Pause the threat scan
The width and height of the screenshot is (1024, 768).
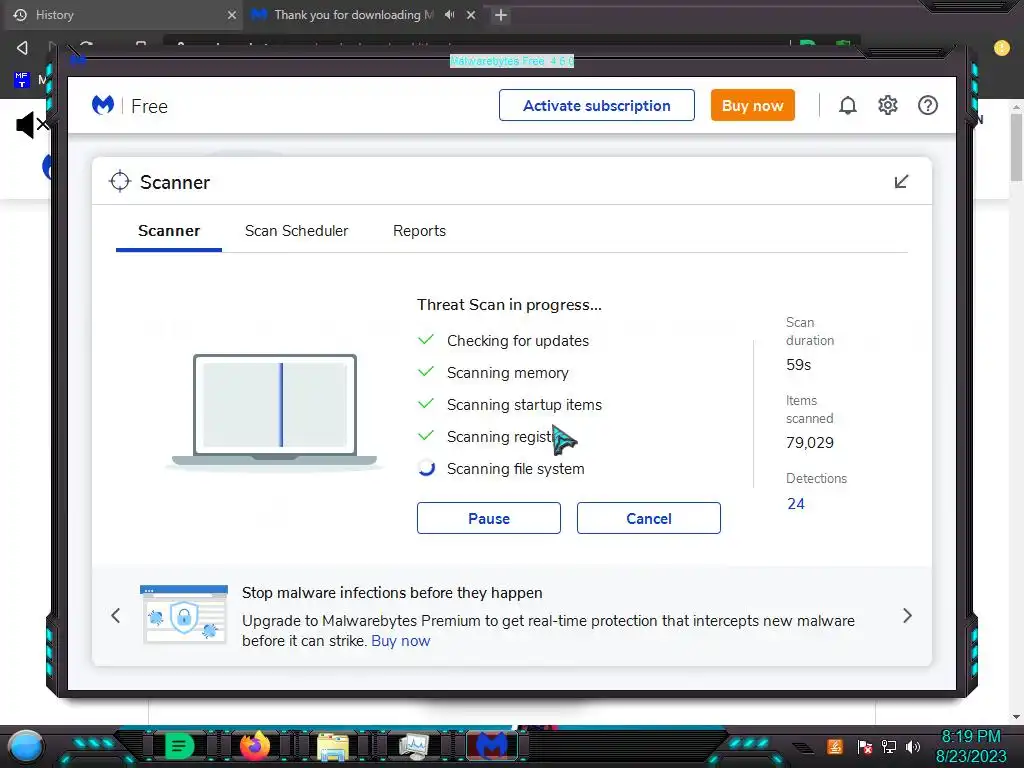tap(488, 518)
